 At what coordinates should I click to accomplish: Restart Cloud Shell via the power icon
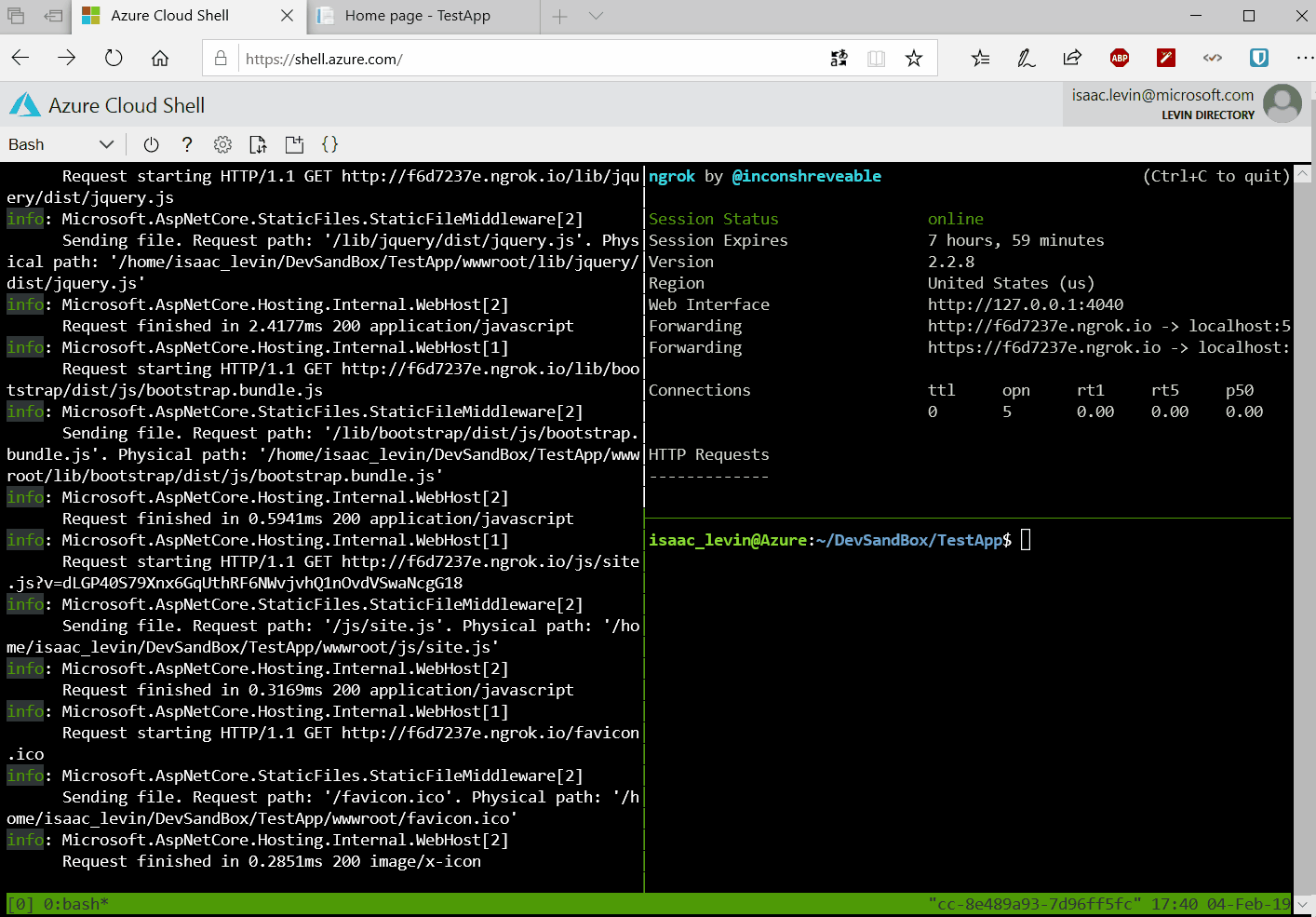click(150, 144)
